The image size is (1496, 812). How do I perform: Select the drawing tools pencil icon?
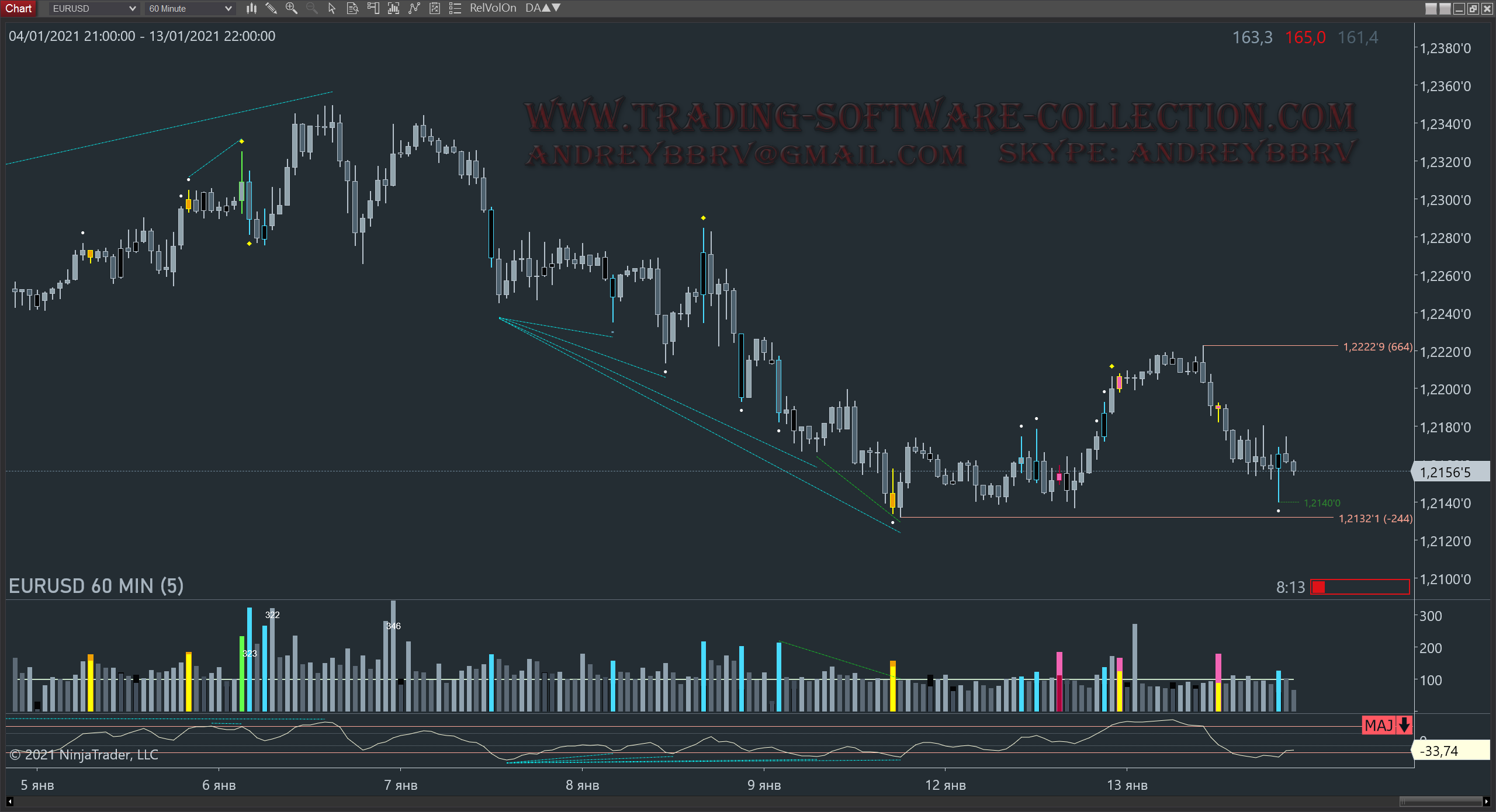(271, 8)
